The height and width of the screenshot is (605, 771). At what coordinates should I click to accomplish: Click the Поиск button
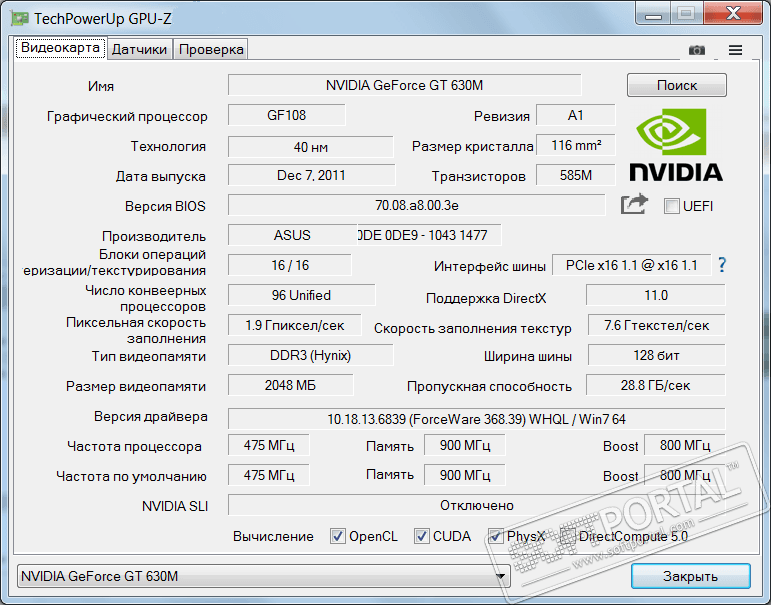tap(677, 85)
